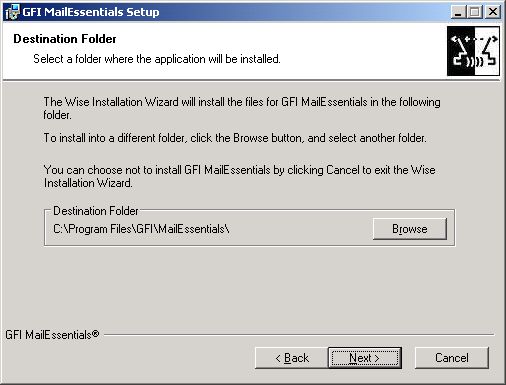506x385 pixels.
Task: Click the 'GFI MailEssentials Setup' title bar text
Action: click(91, 12)
